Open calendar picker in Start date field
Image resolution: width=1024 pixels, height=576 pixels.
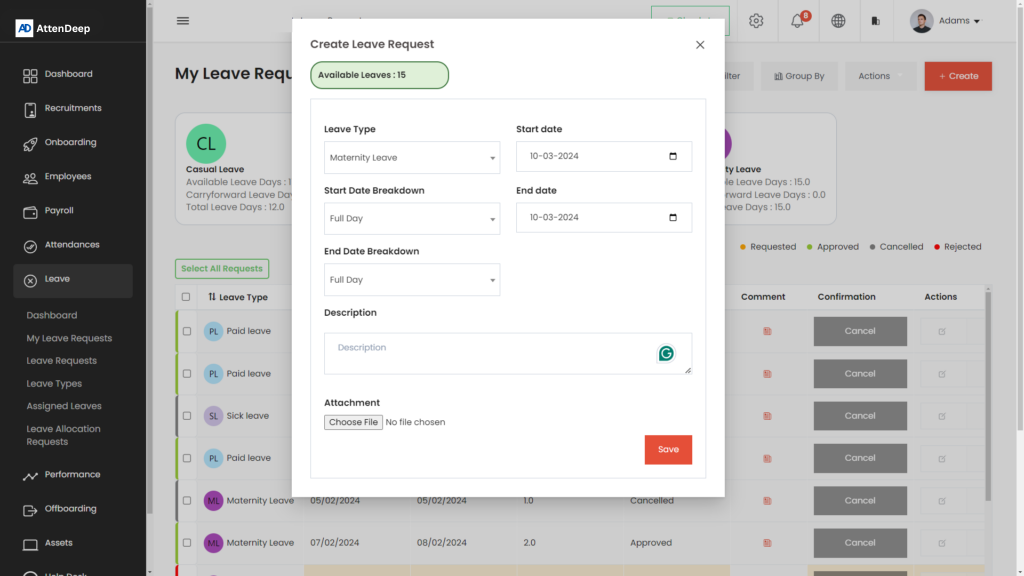pyautogui.click(x=673, y=156)
